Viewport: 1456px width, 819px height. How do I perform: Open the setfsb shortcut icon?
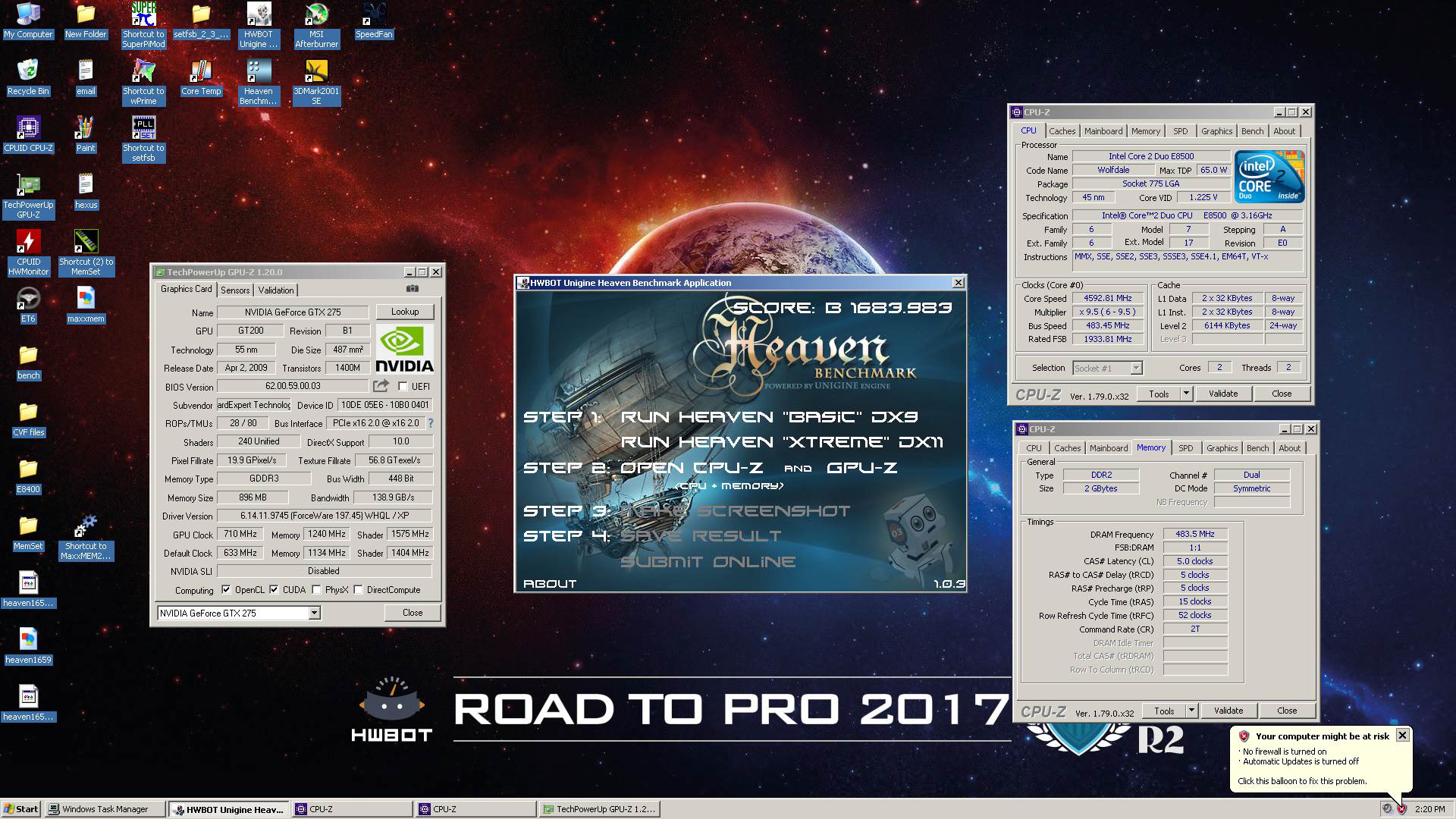[143, 139]
